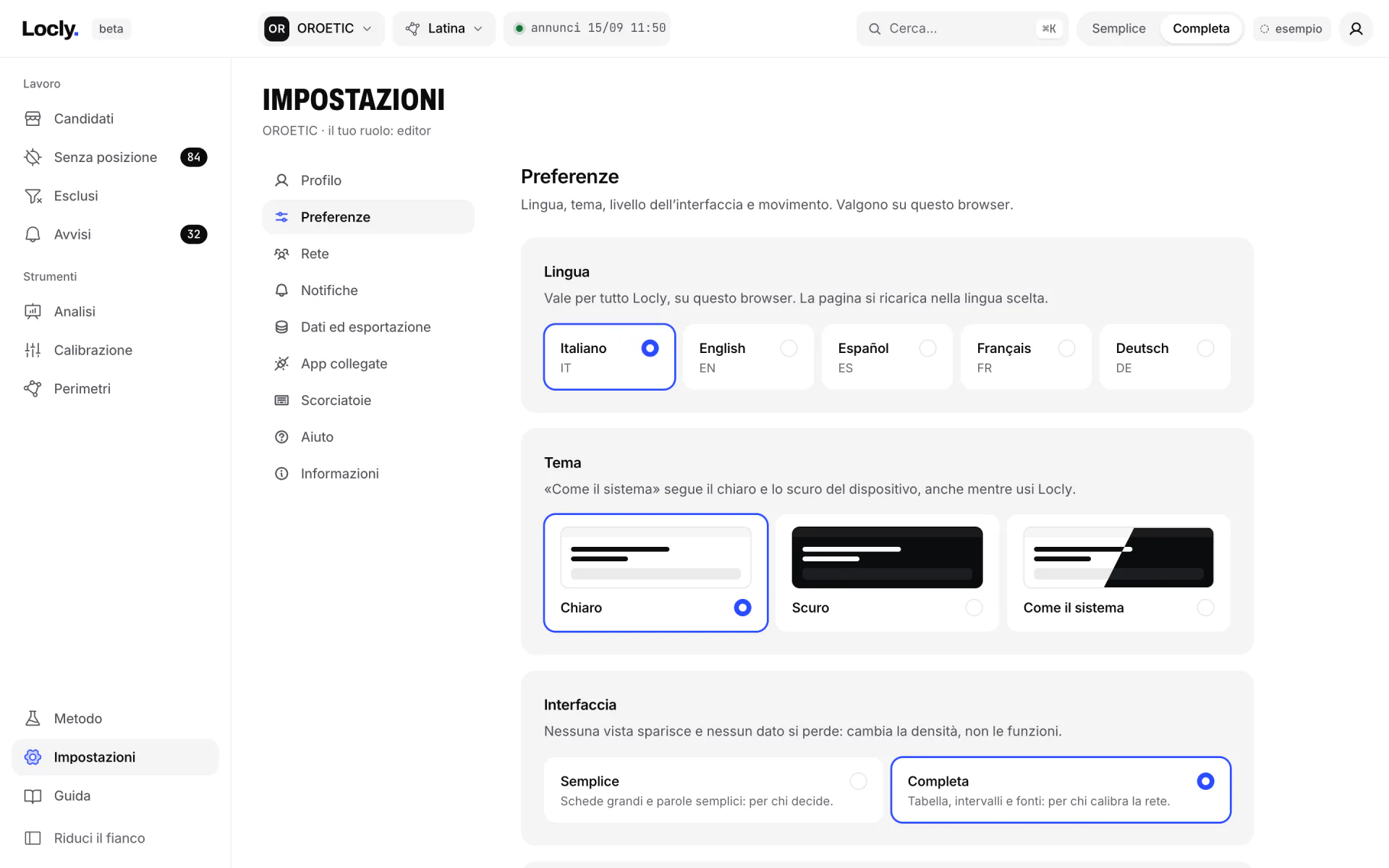Screen dimensions: 1389x868
Task: Click the Rete people icon in settings
Action: click(x=281, y=254)
